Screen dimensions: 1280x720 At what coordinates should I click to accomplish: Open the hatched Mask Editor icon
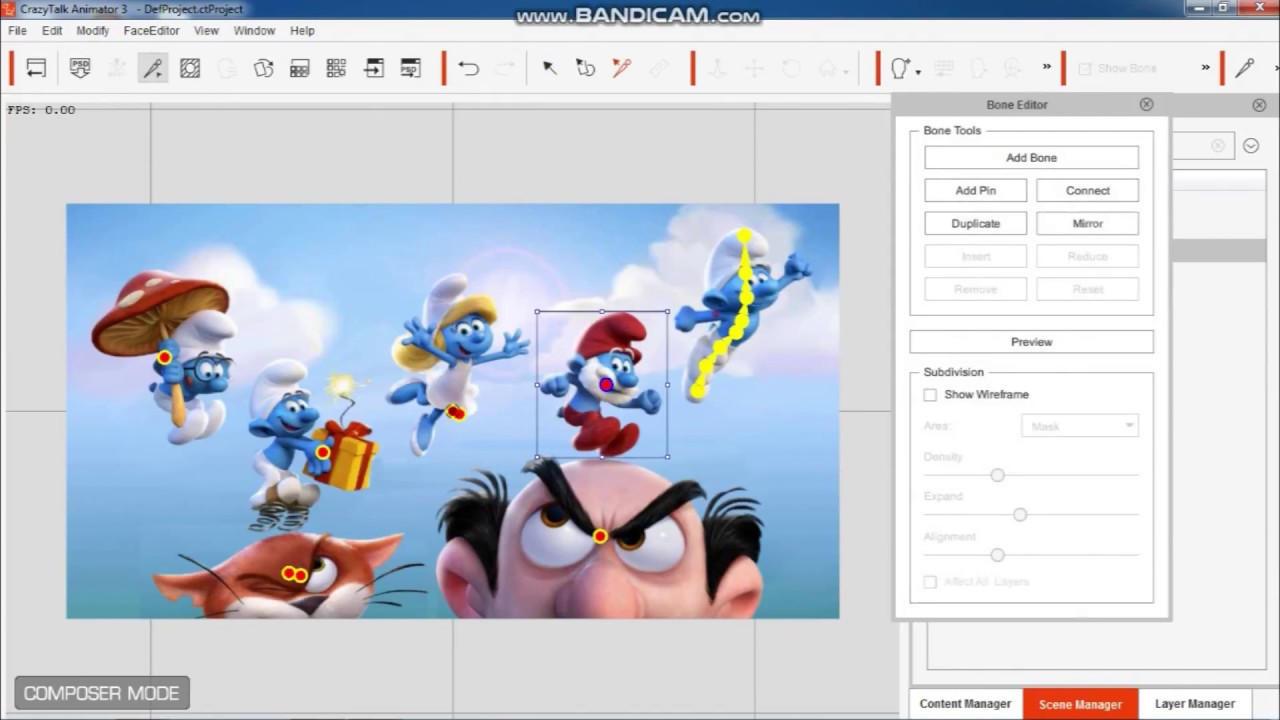point(190,68)
